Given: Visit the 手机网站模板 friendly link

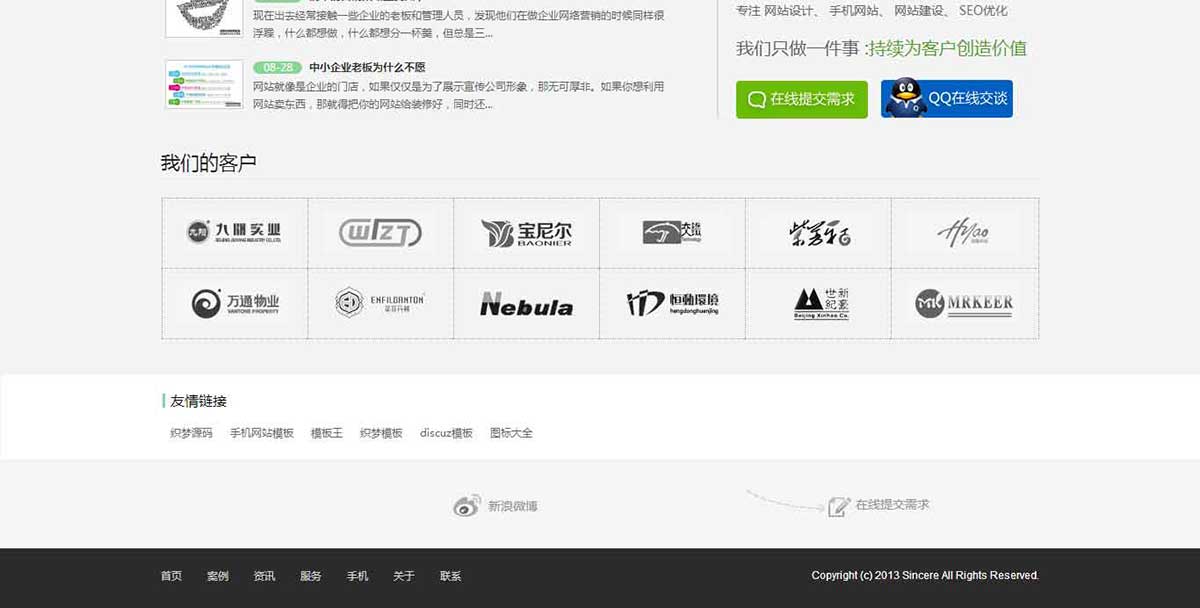Looking at the screenshot, I should [262, 433].
